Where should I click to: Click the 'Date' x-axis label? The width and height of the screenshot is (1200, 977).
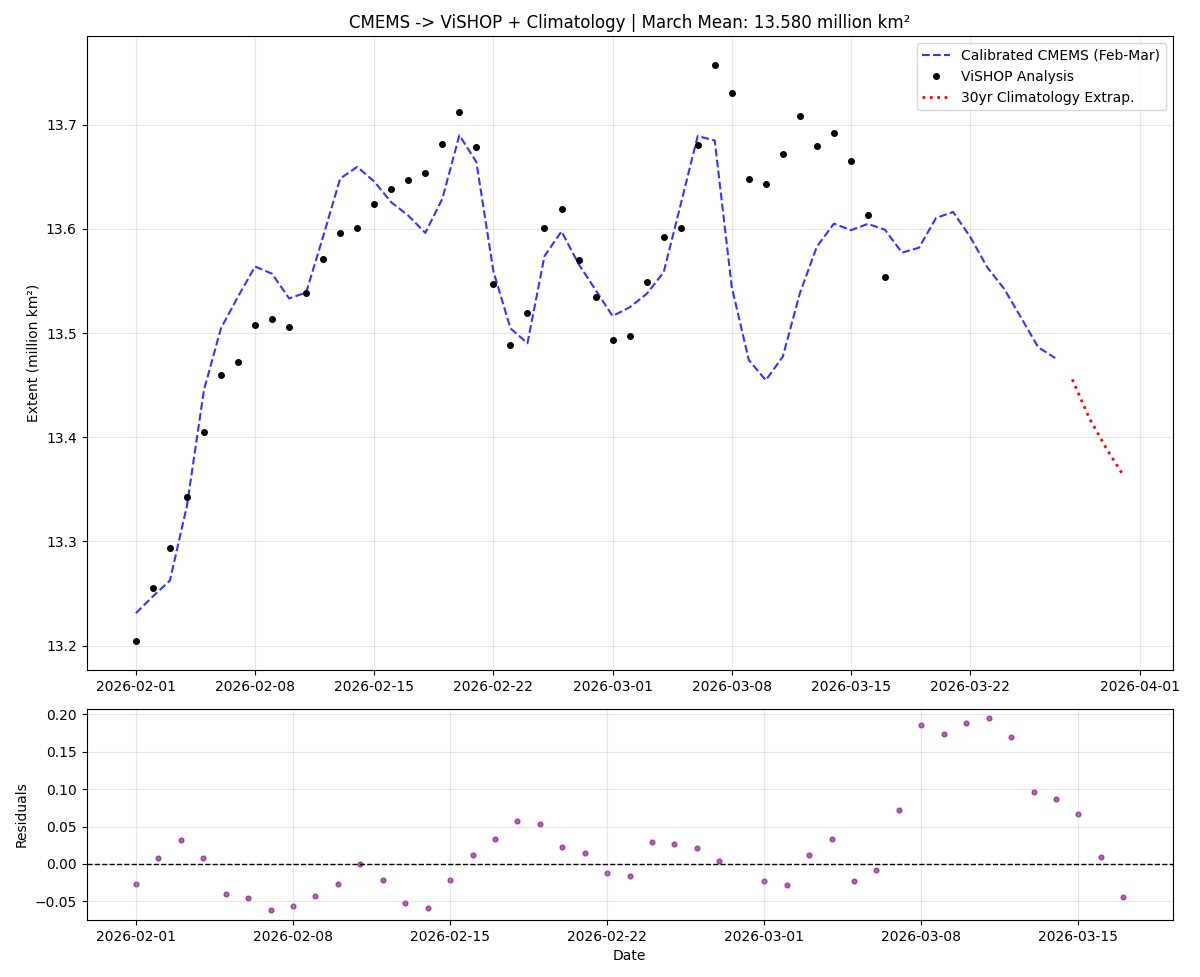click(629, 955)
